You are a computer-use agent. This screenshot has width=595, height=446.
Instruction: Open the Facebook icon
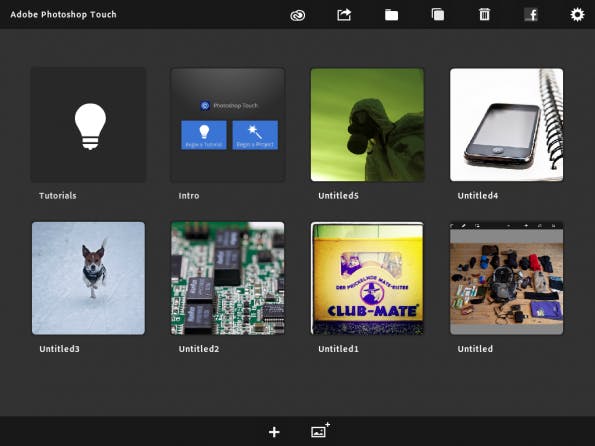coord(531,15)
